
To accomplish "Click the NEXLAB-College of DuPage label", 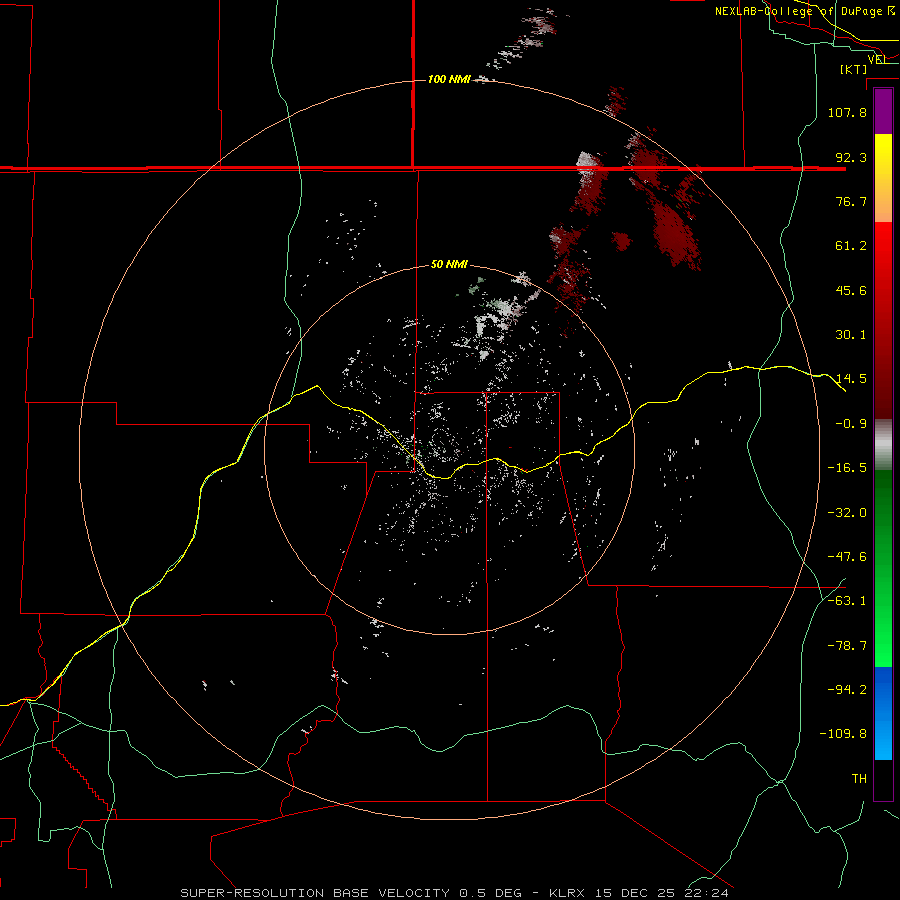I will (x=805, y=11).
